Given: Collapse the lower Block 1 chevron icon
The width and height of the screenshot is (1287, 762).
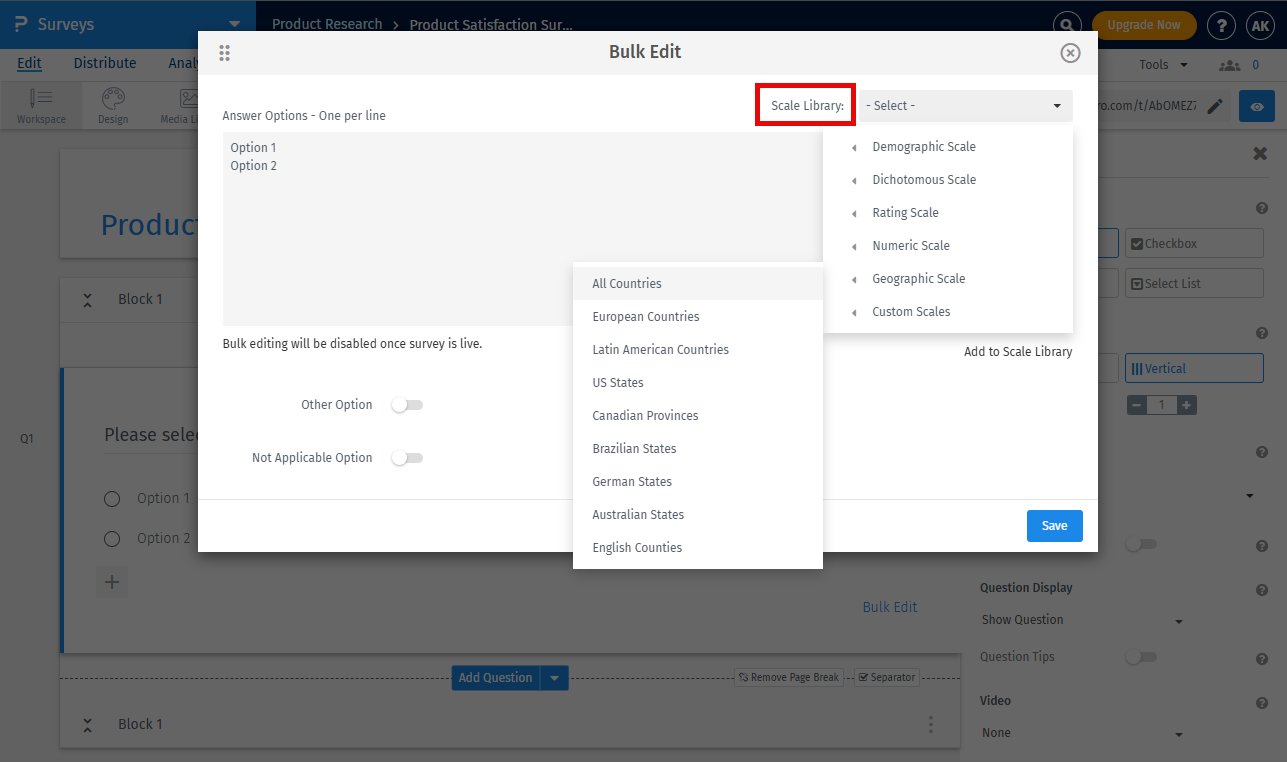Looking at the screenshot, I should pyautogui.click(x=88, y=724).
